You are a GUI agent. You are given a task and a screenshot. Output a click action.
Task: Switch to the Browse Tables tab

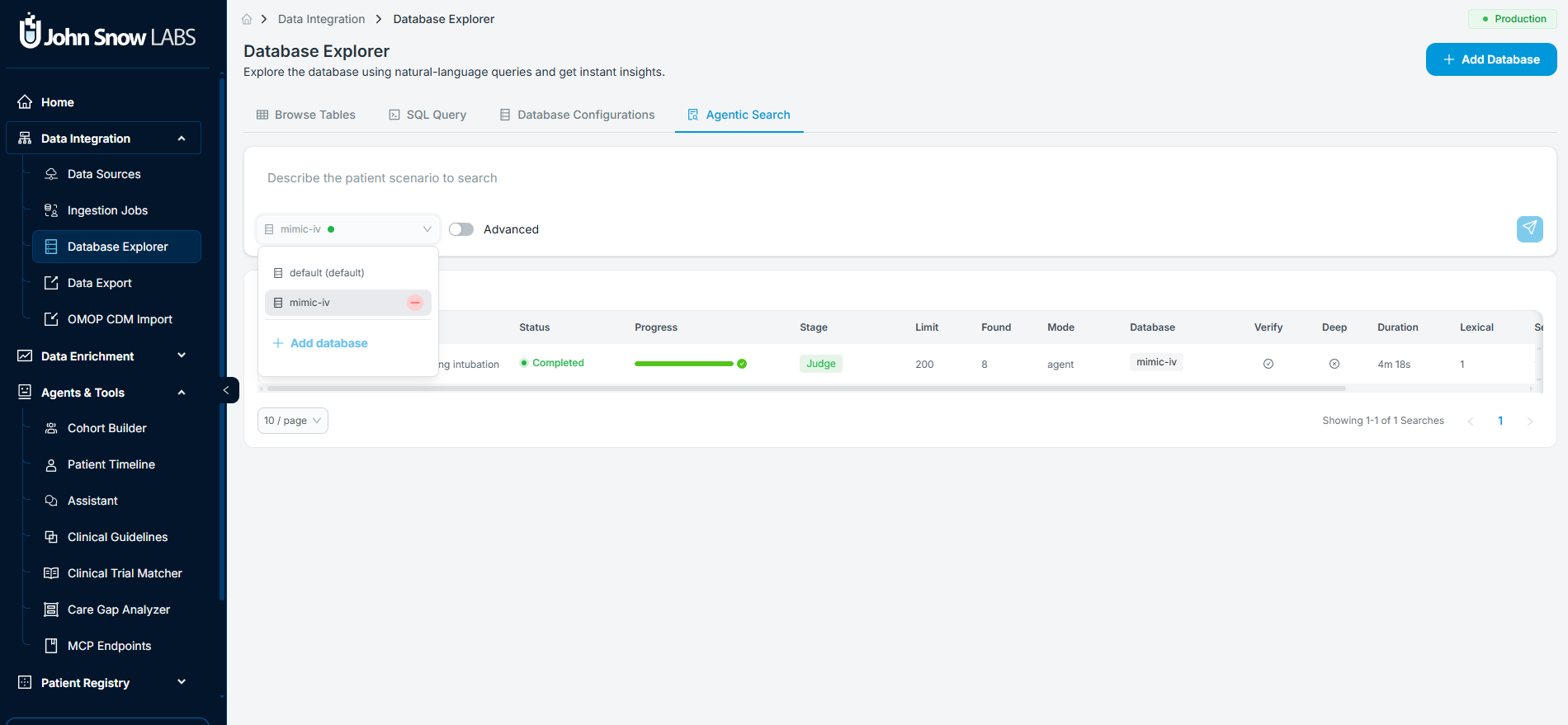tap(306, 115)
